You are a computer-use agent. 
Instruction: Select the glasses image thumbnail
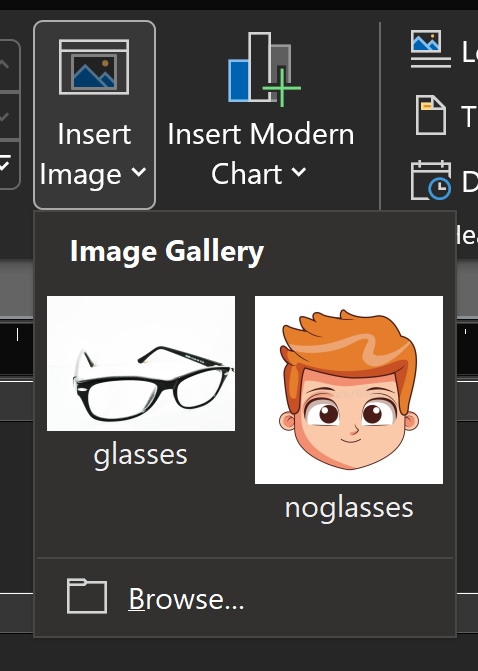click(141, 363)
